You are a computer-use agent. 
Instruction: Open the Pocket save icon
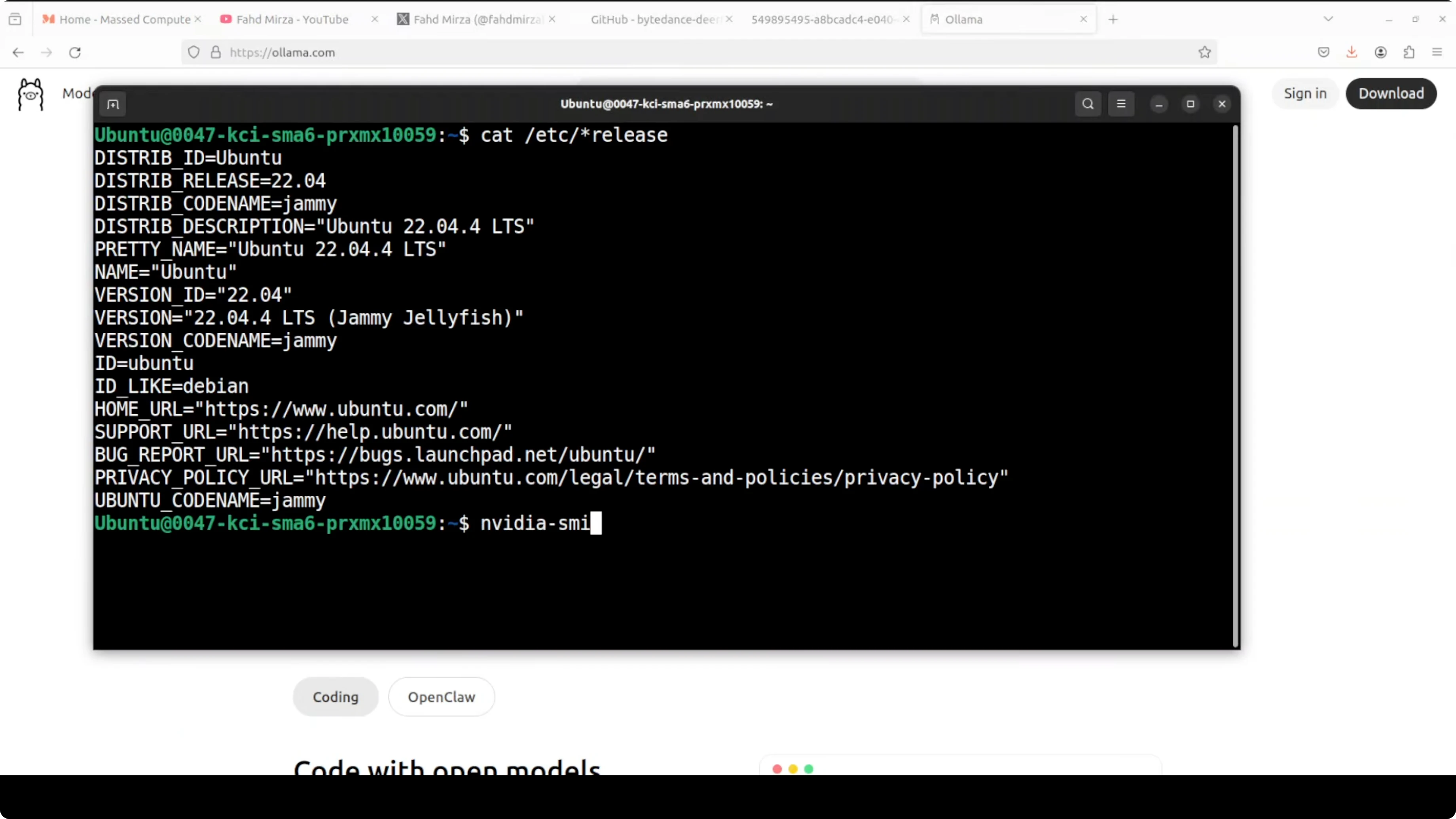point(1323,53)
